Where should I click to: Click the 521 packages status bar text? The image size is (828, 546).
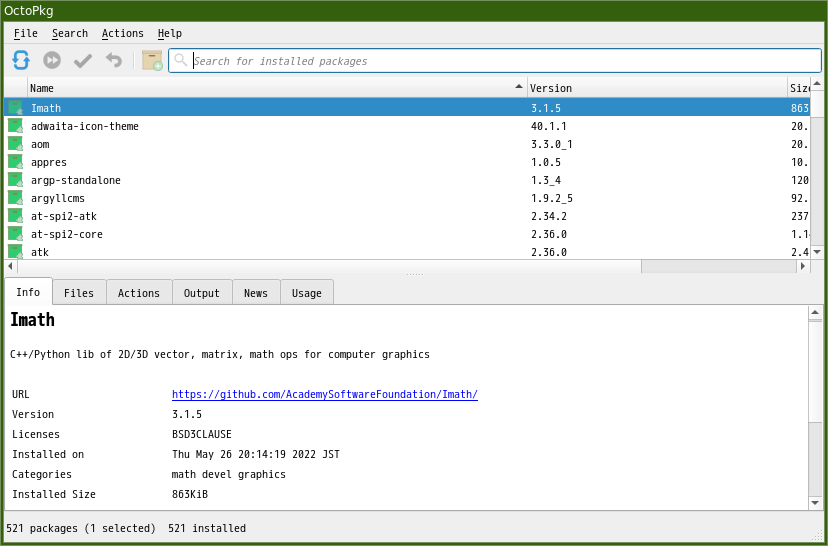coord(81,529)
